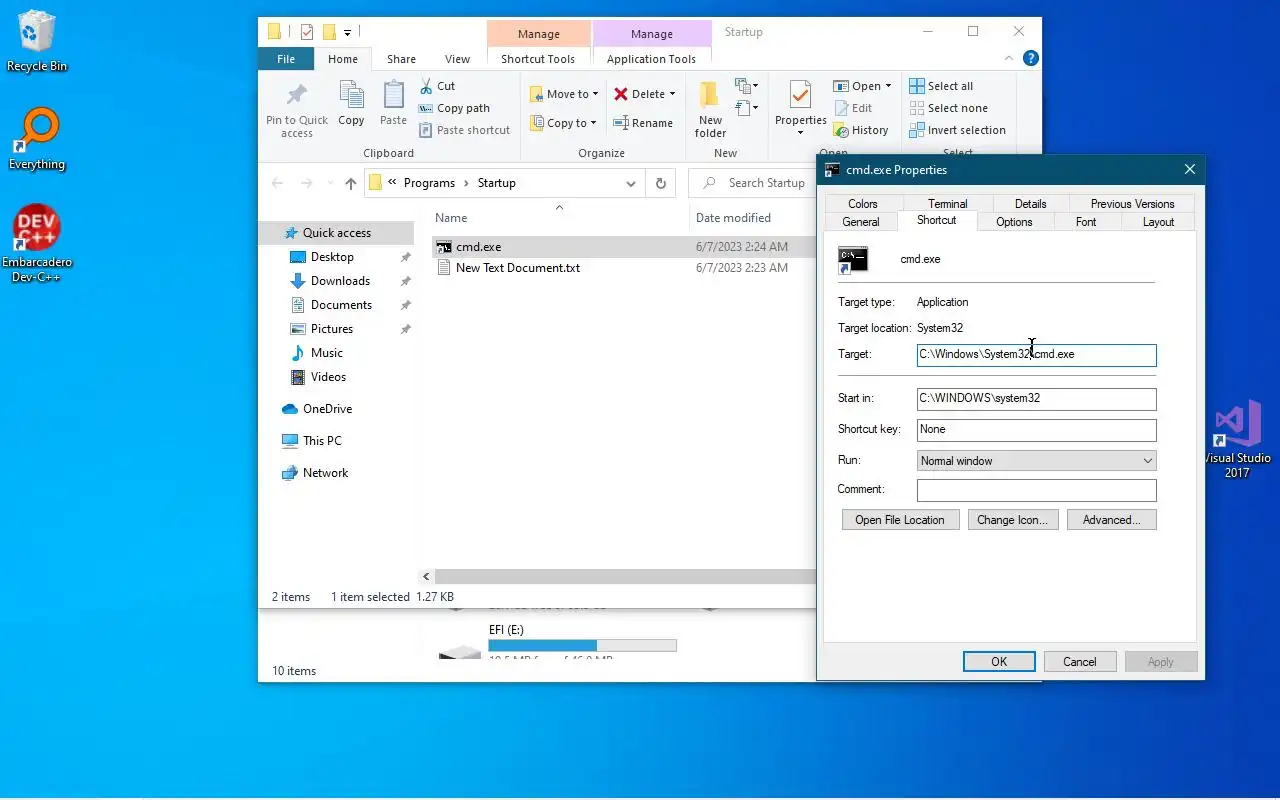Click the Advanced button
The height and width of the screenshot is (800, 1280).
click(1112, 520)
